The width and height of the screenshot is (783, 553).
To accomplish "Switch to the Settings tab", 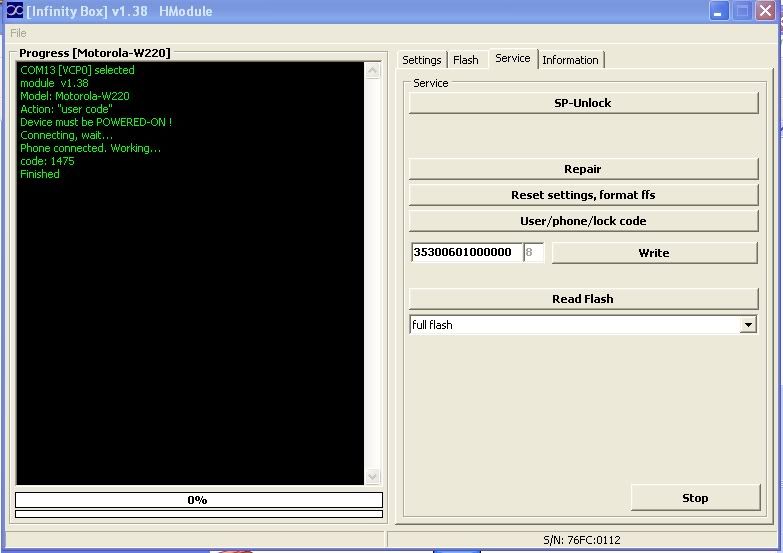I will point(421,60).
